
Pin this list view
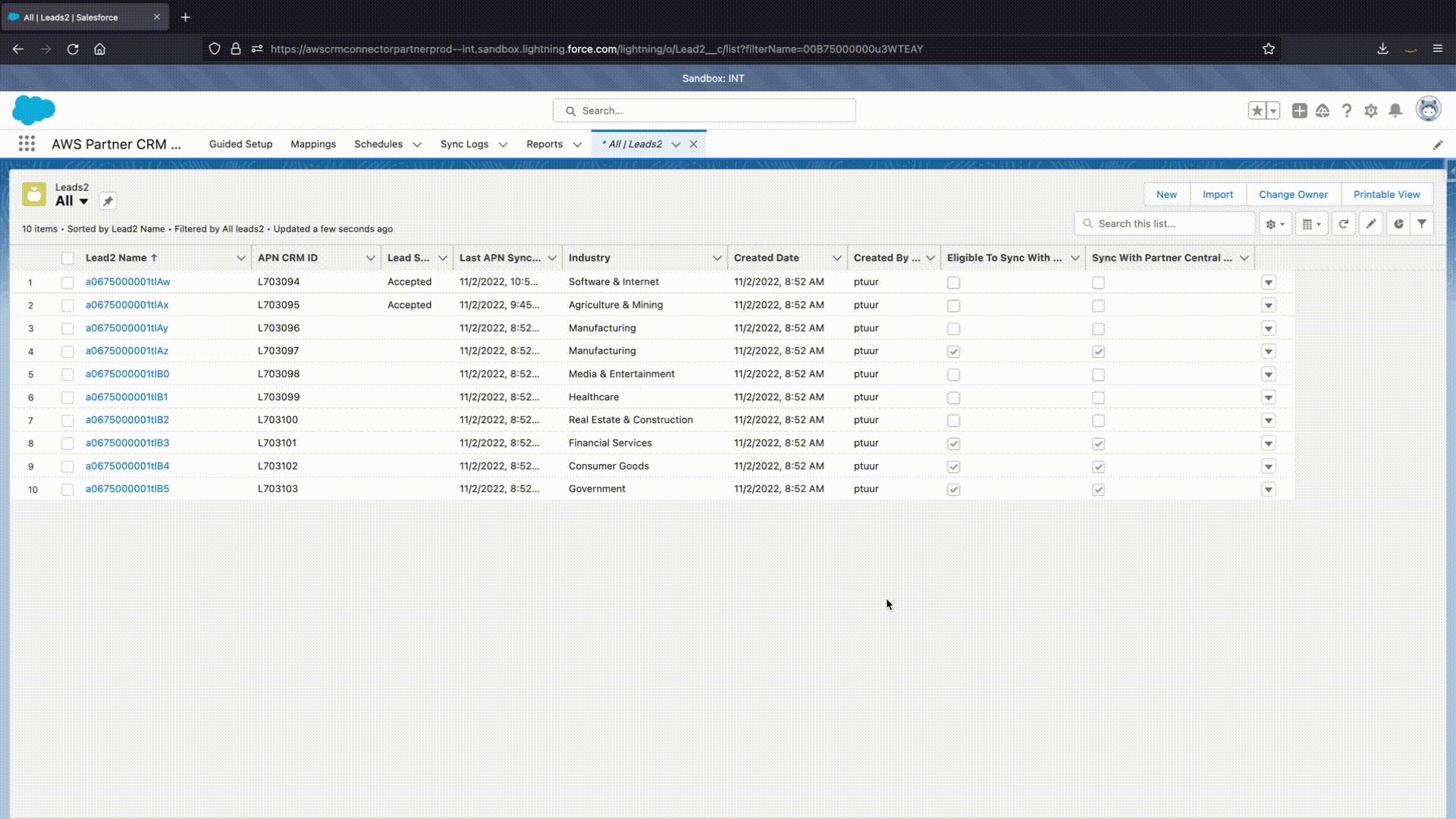pos(108,201)
